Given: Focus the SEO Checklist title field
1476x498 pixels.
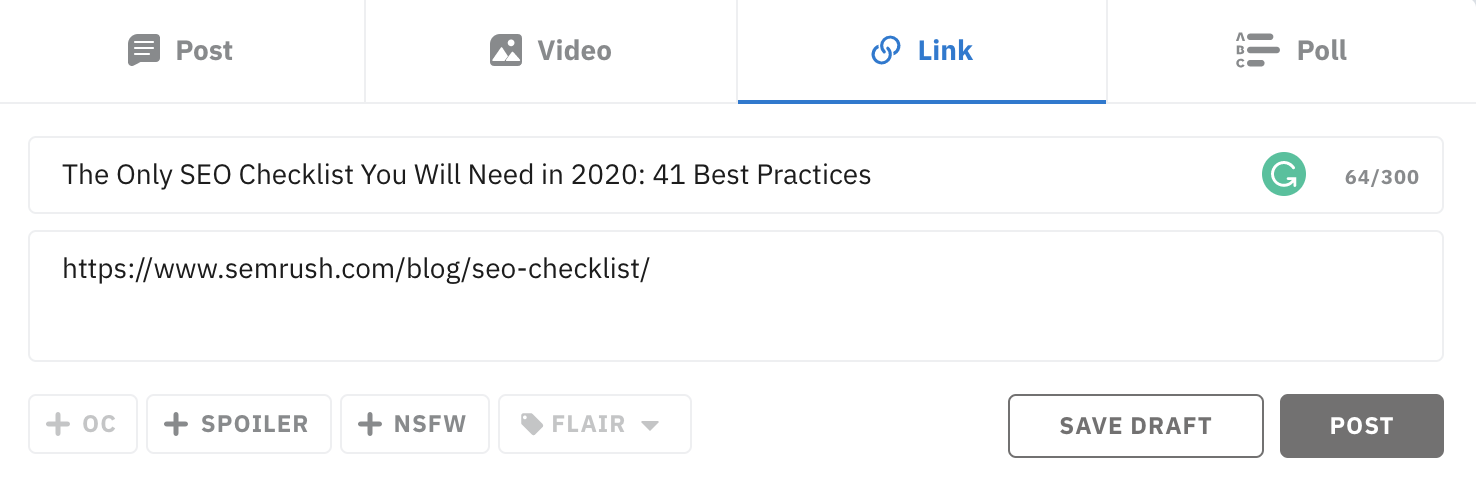Looking at the screenshot, I should [736, 175].
